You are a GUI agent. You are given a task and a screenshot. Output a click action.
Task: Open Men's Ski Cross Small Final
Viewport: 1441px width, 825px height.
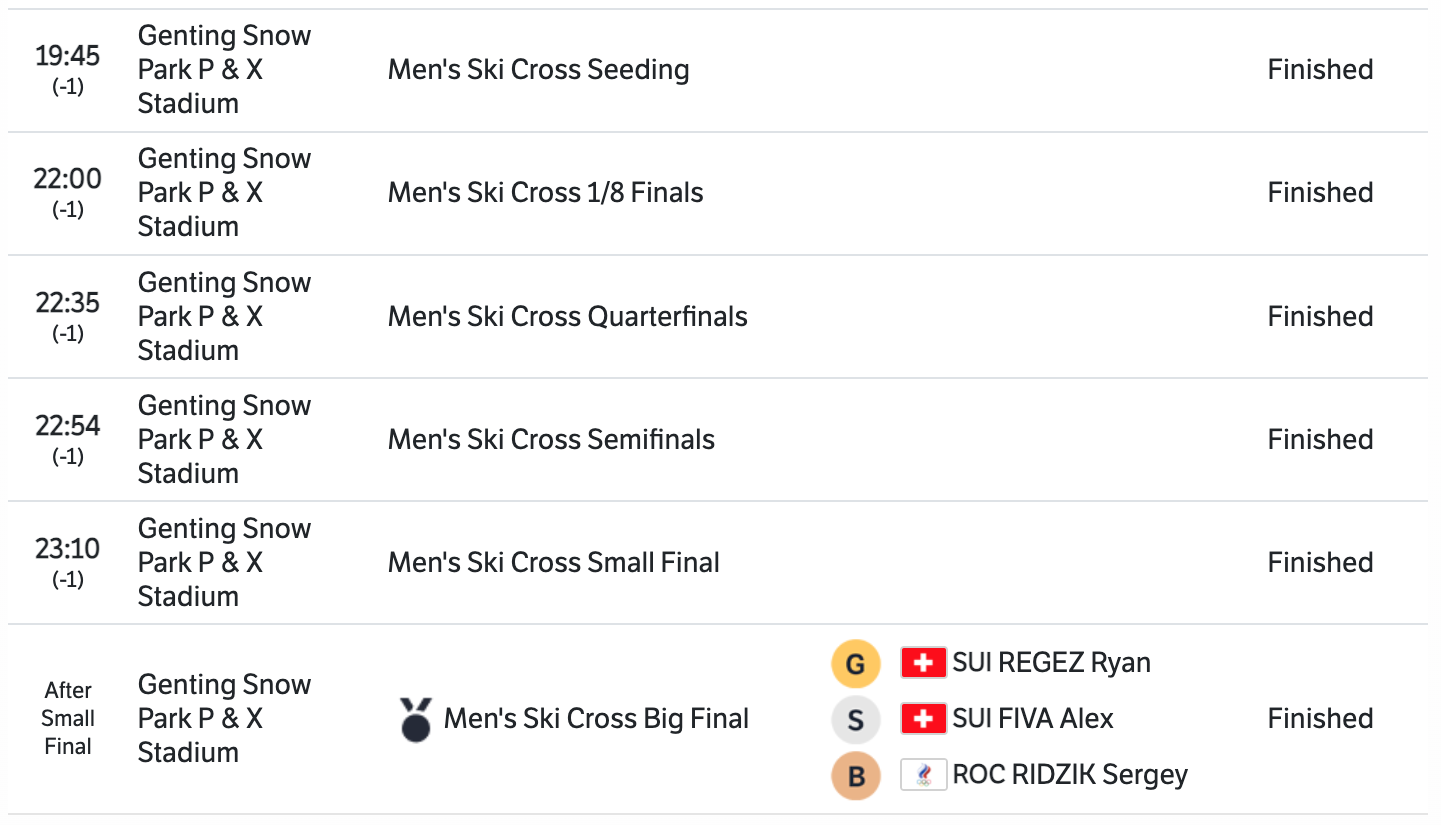(x=553, y=563)
